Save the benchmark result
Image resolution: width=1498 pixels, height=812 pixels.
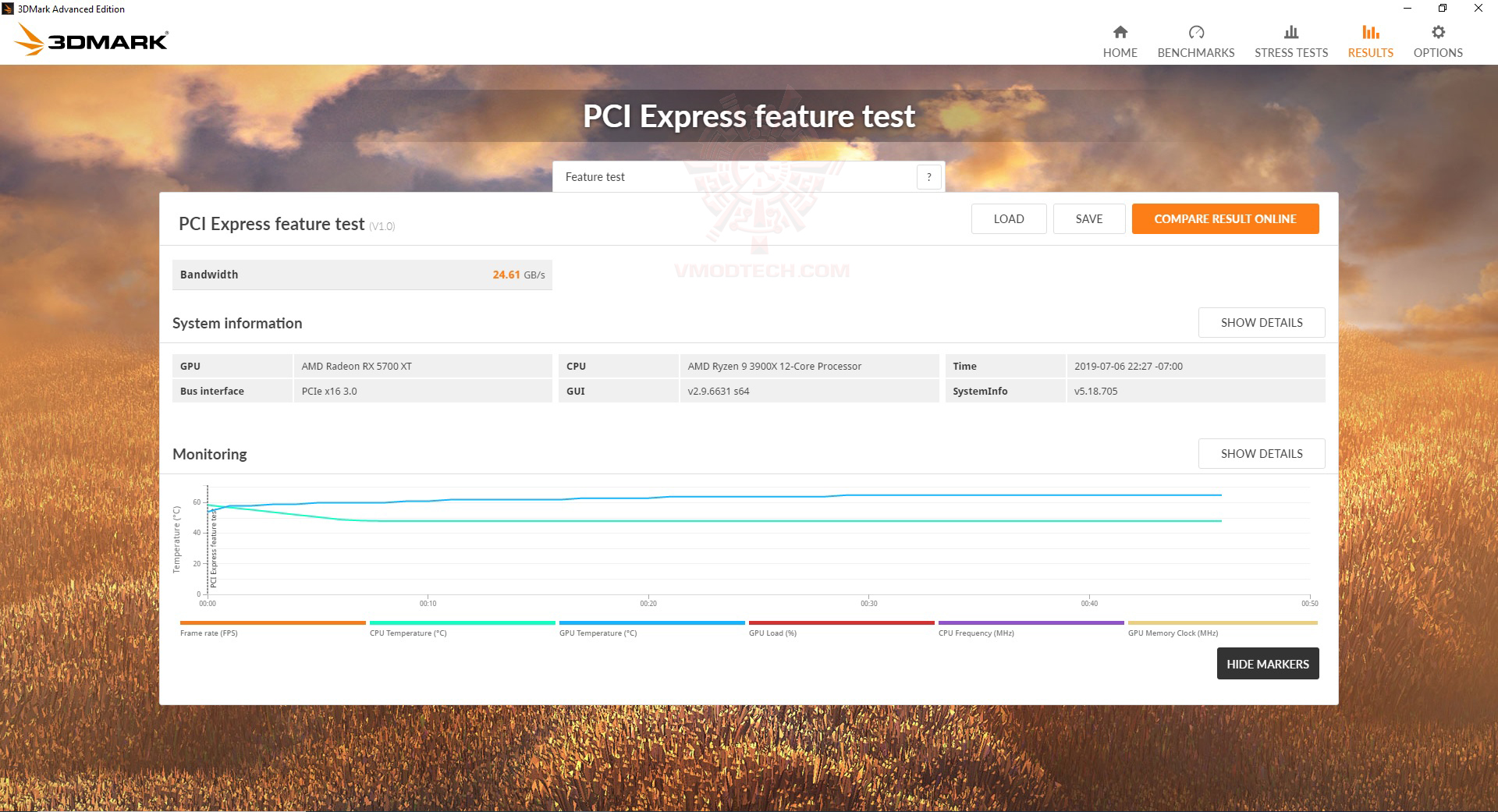[1089, 218]
